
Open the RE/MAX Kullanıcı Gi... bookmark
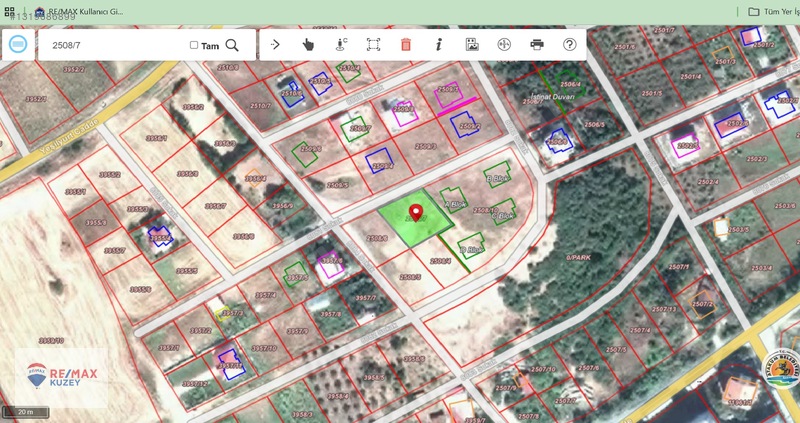(x=79, y=11)
